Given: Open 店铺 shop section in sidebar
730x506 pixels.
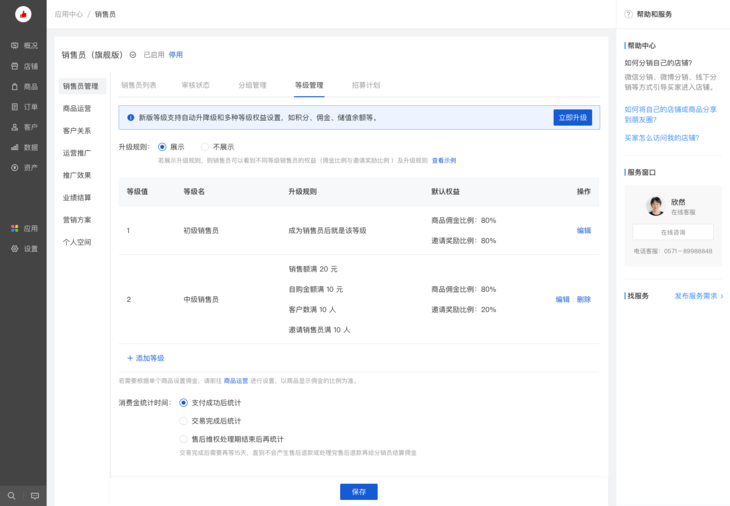Looking at the screenshot, I should [x=24, y=66].
